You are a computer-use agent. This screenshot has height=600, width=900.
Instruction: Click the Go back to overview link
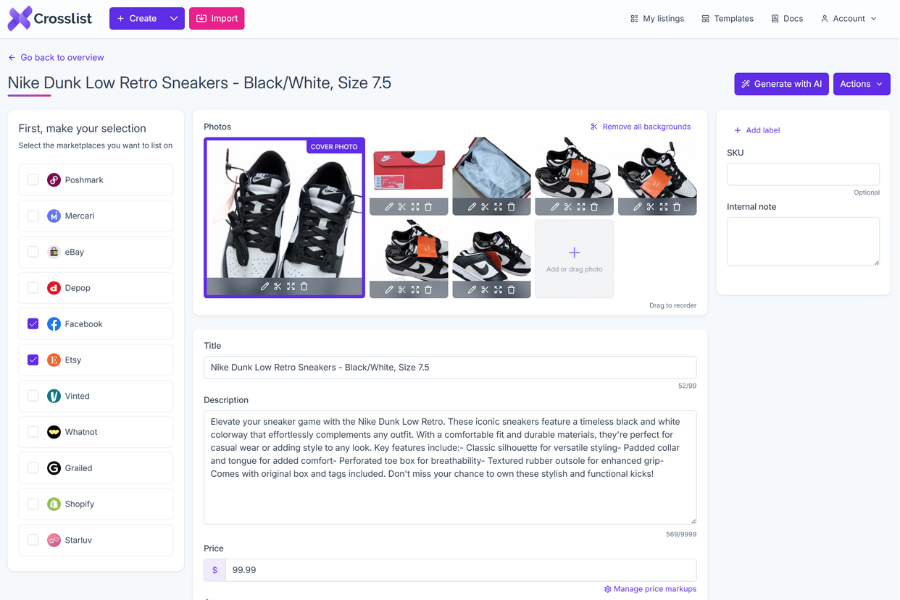56,57
